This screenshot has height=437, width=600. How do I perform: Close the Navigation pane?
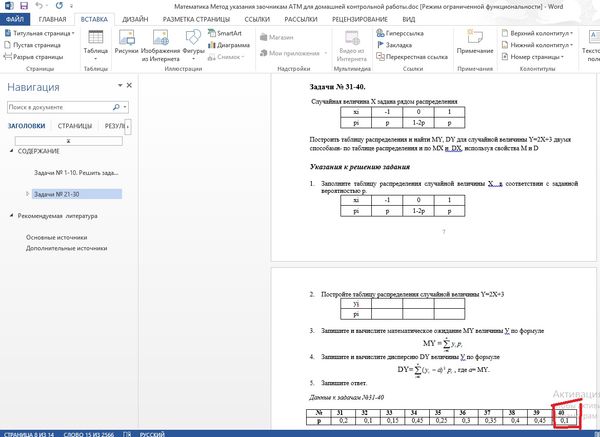(x=130, y=87)
